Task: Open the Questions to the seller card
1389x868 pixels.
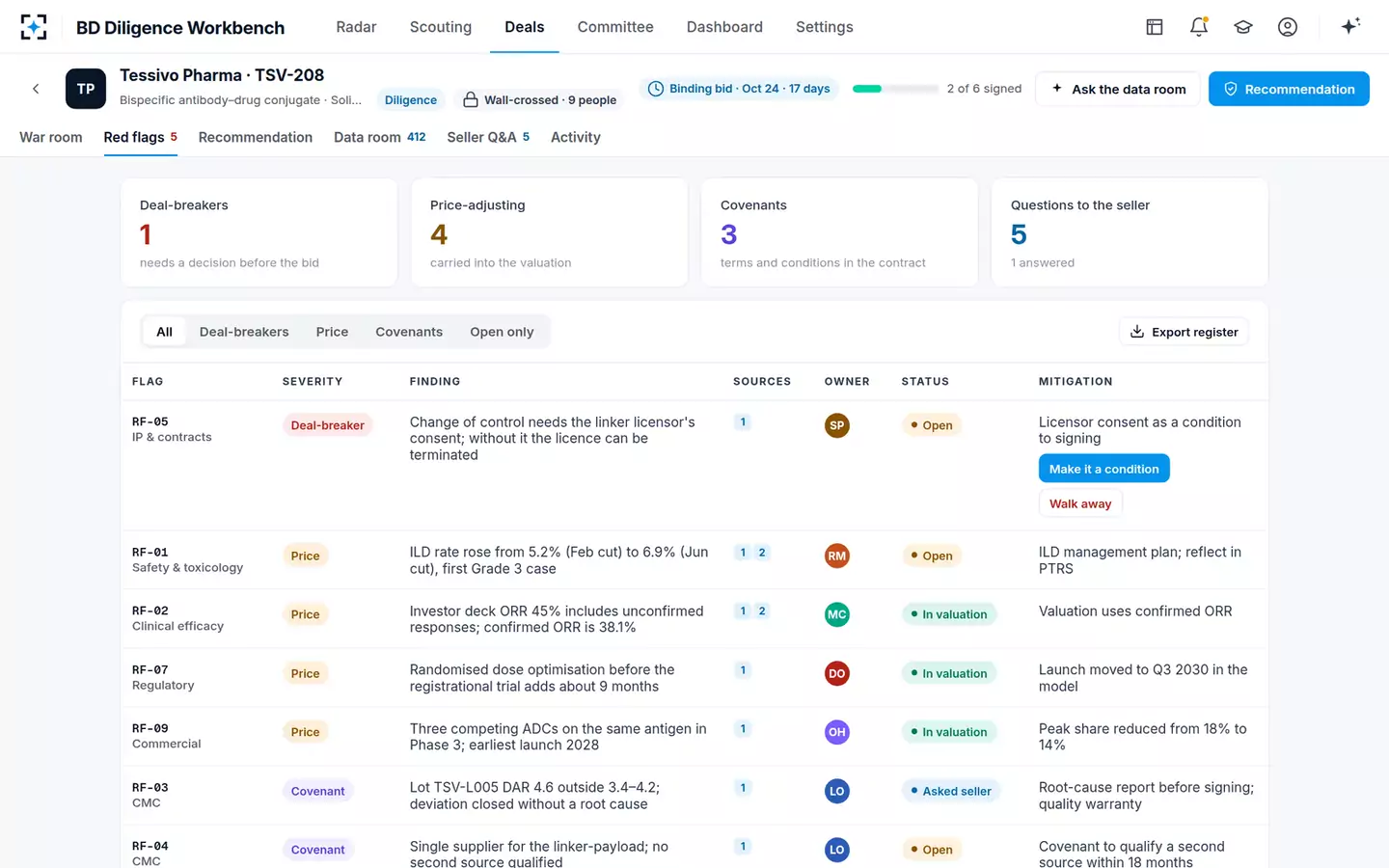Action: [1130, 232]
